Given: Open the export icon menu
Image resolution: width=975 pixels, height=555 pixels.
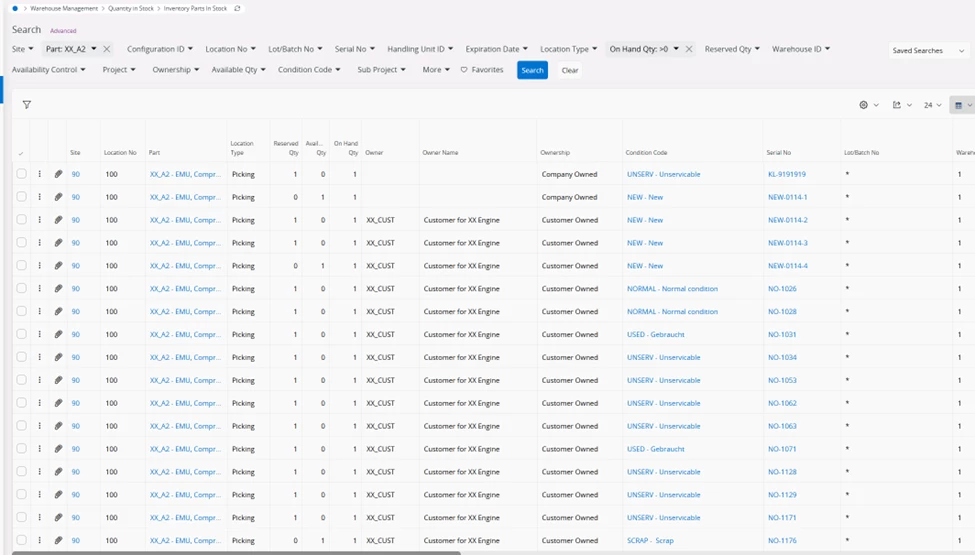Looking at the screenshot, I should pyautogui.click(x=902, y=105).
